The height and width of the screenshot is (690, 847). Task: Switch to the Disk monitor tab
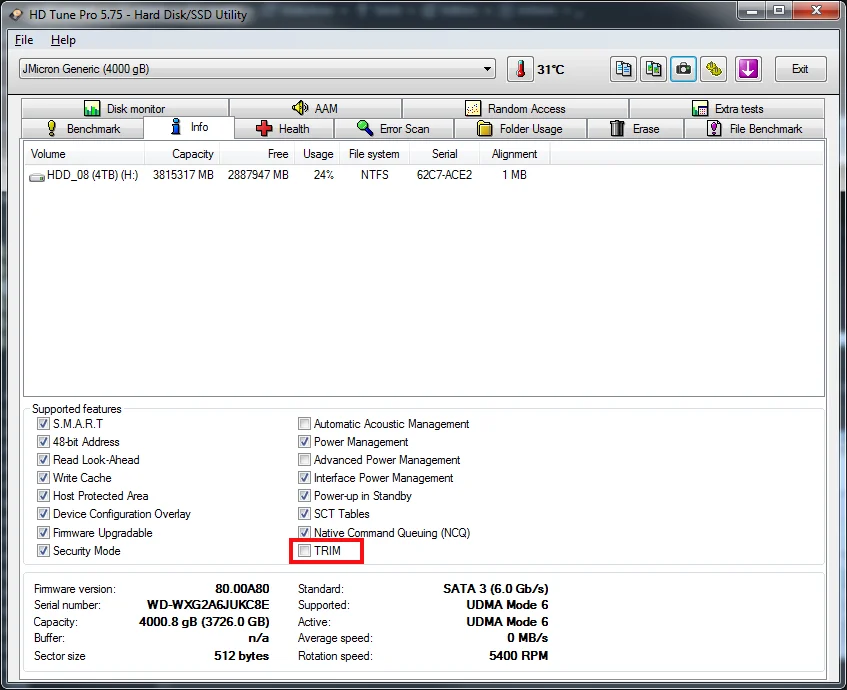pyautogui.click(x=125, y=109)
